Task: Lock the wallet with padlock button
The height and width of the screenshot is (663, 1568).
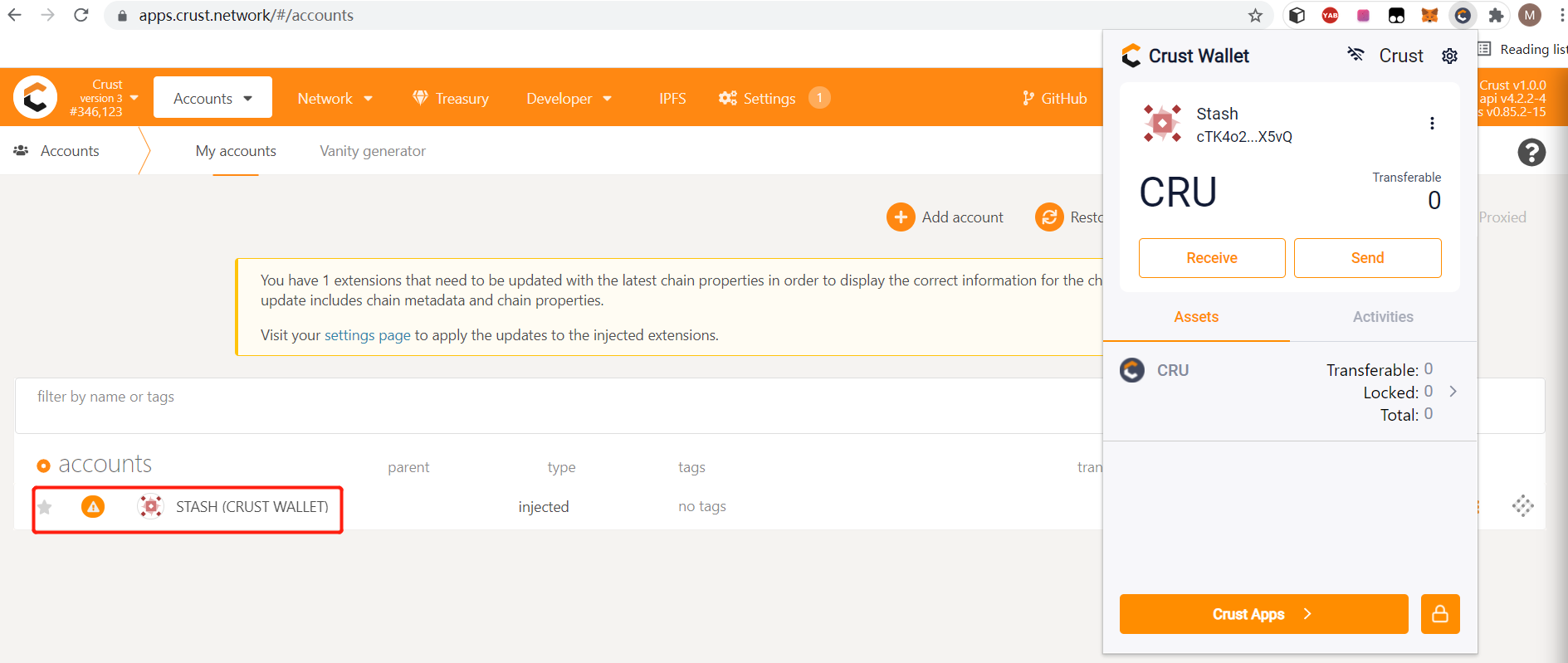Action: (1440, 614)
